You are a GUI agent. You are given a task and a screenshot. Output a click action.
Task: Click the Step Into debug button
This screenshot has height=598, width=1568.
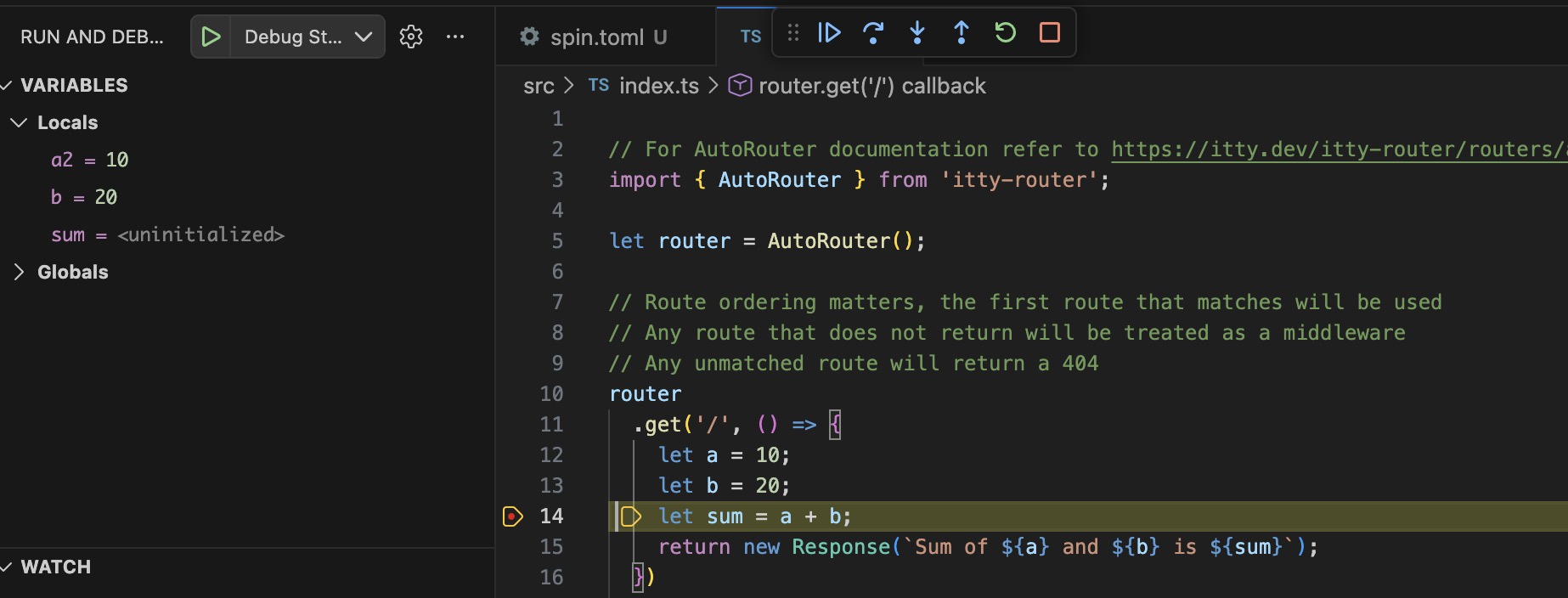click(x=917, y=33)
